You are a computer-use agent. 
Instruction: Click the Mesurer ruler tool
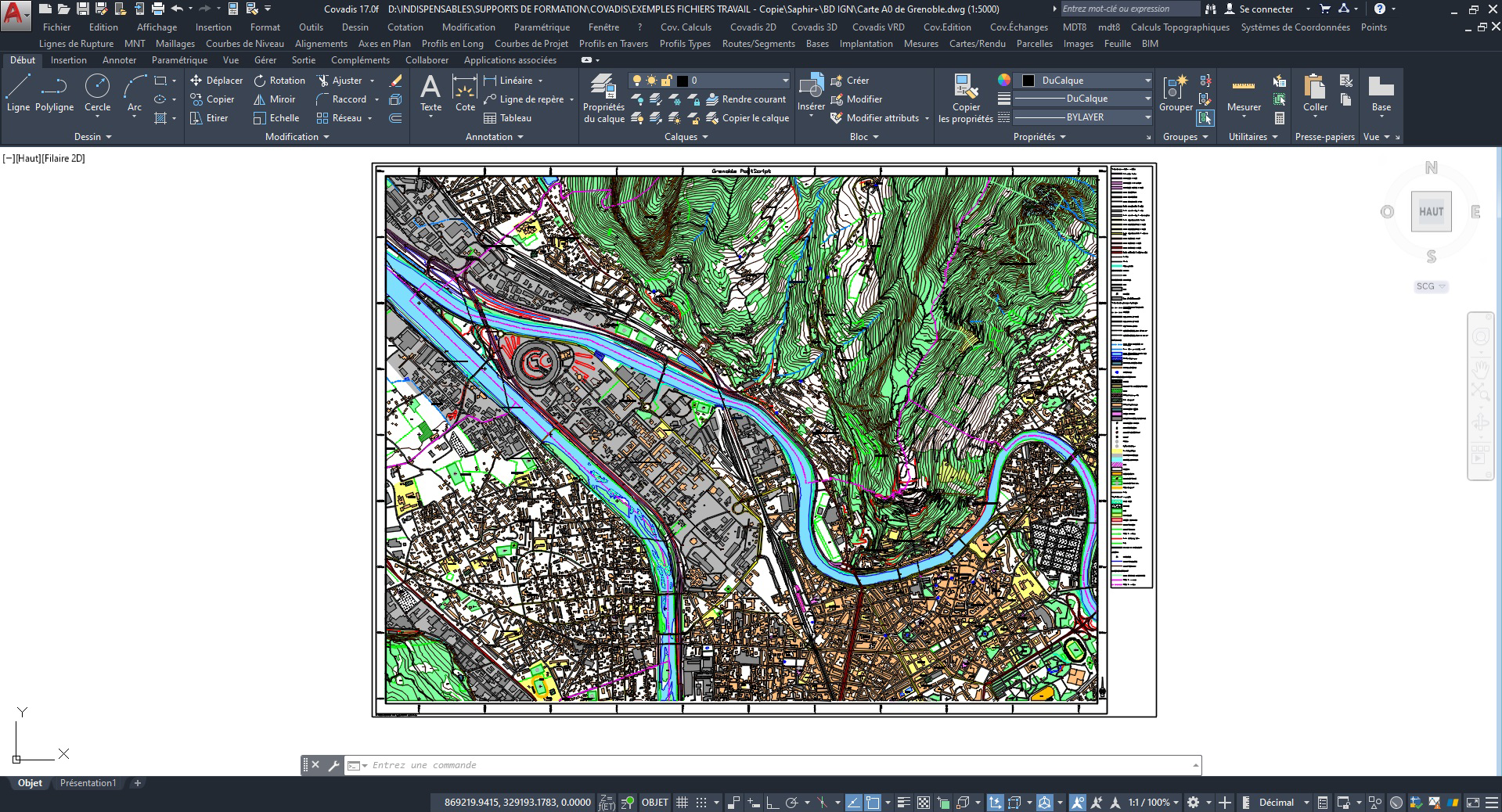tap(1244, 93)
